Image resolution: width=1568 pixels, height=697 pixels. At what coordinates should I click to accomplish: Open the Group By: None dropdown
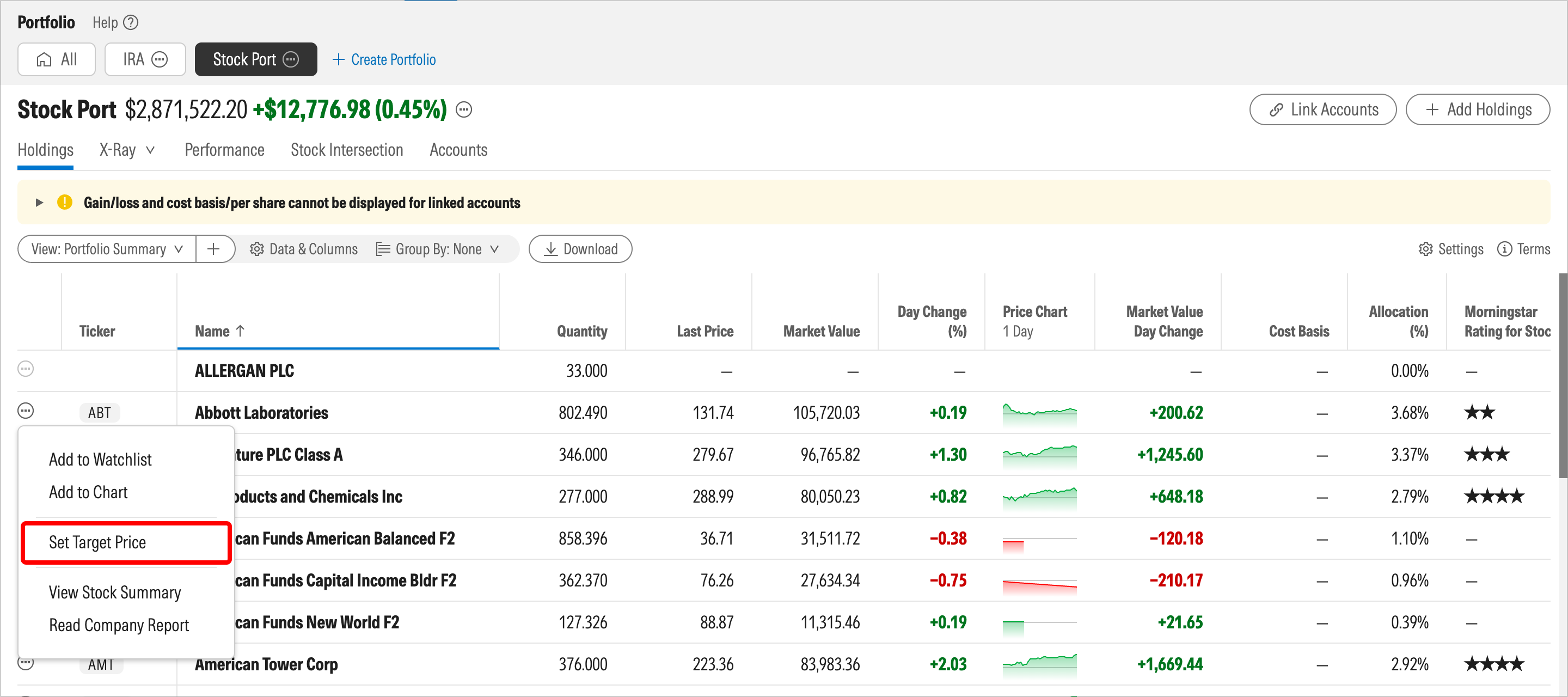(x=438, y=249)
